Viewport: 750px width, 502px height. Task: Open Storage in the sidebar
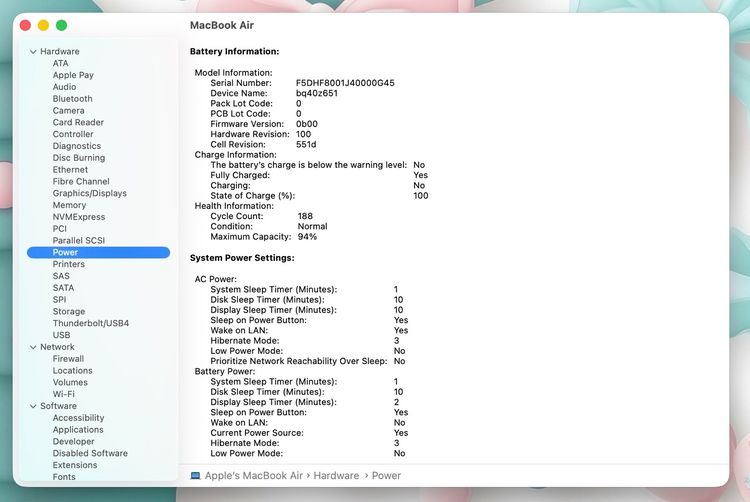click(68, 312)
